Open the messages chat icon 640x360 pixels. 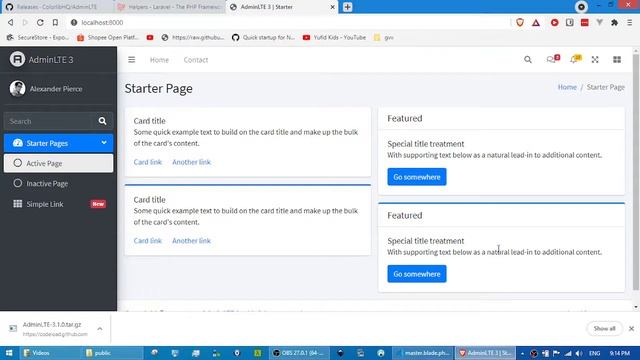click(553, 59)
